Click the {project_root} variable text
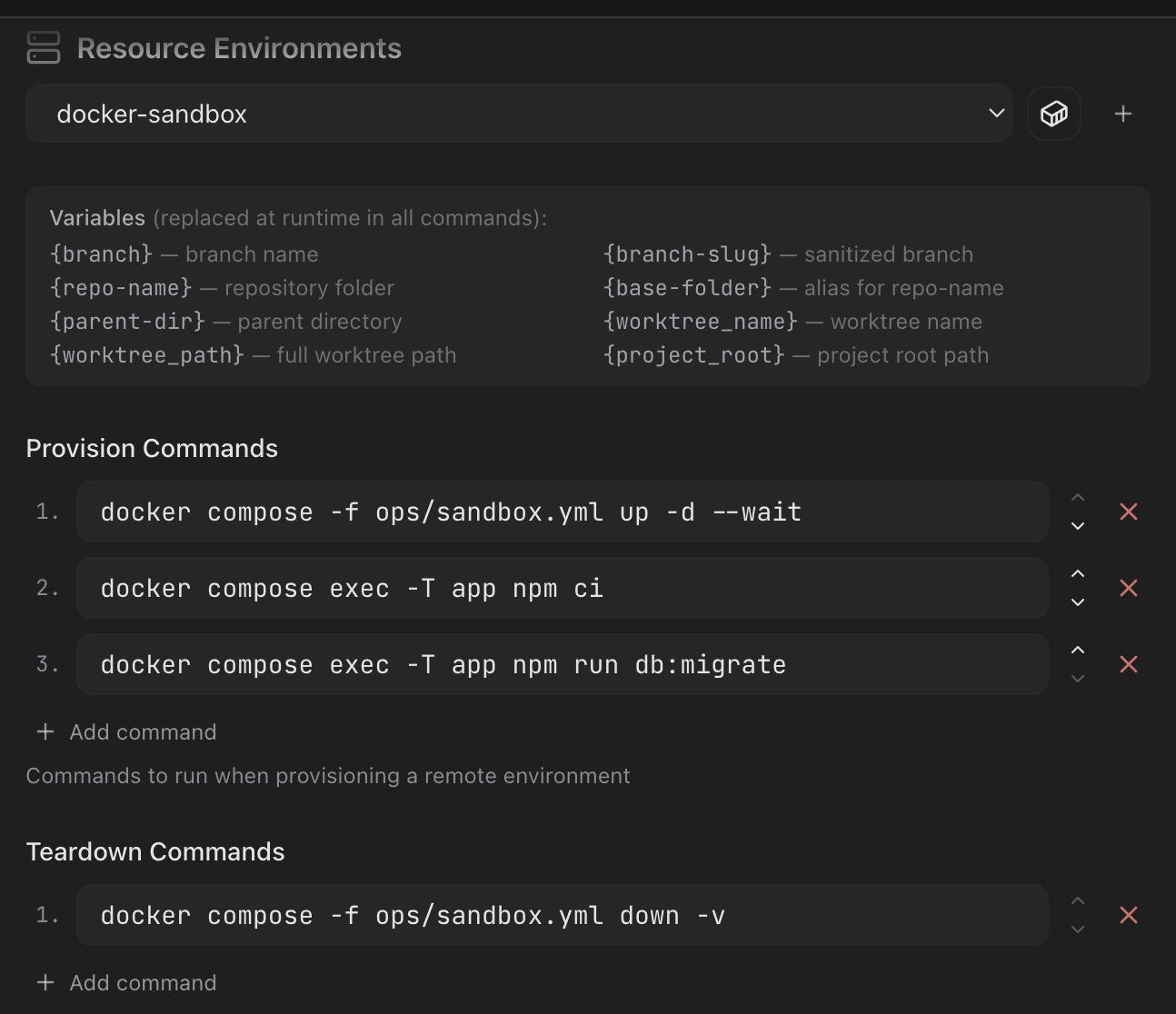Image resolution: width=1176 pixels, height=1014 pixels. click(694, 355)
